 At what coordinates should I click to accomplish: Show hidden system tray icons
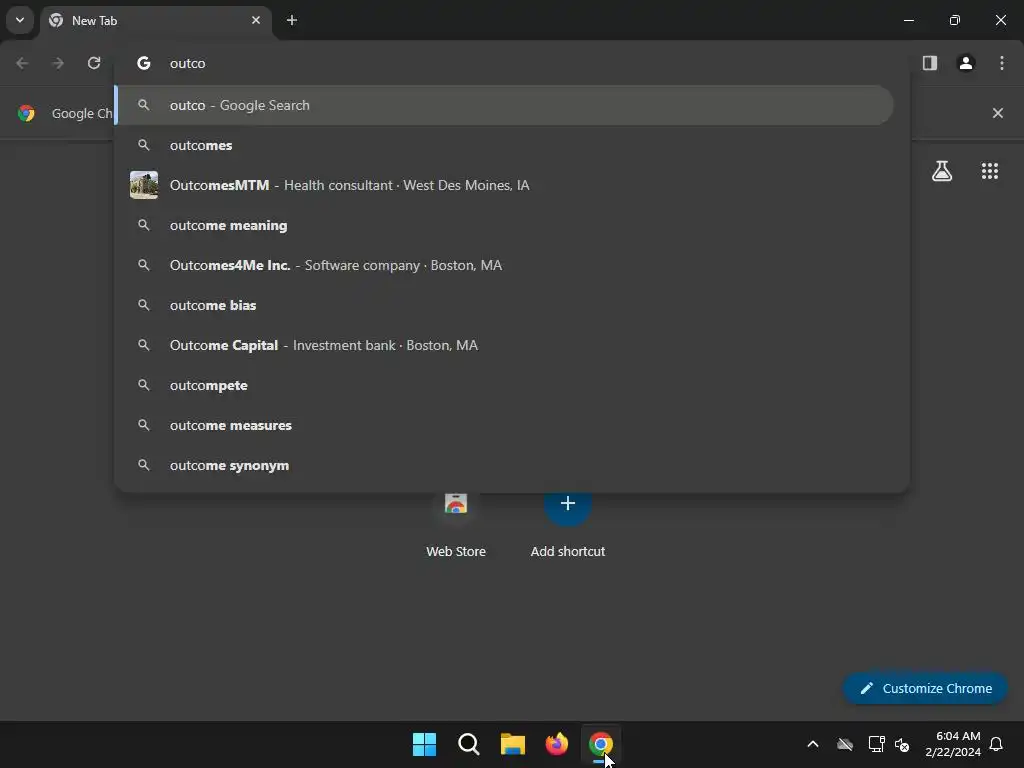813,744
